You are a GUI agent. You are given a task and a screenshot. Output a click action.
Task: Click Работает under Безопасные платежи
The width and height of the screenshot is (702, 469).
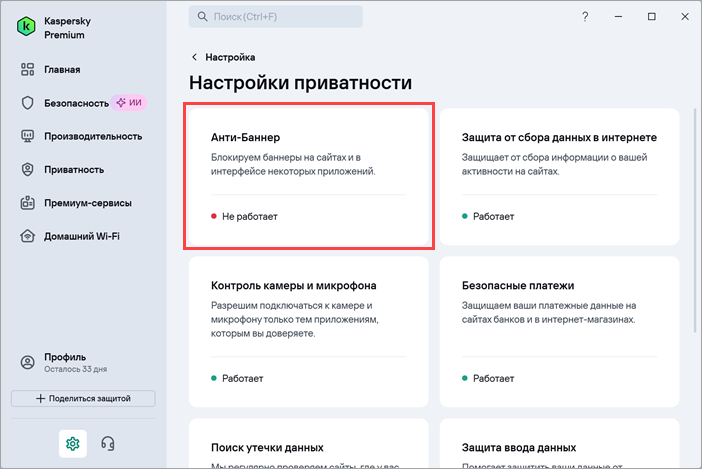pos(493,378)
